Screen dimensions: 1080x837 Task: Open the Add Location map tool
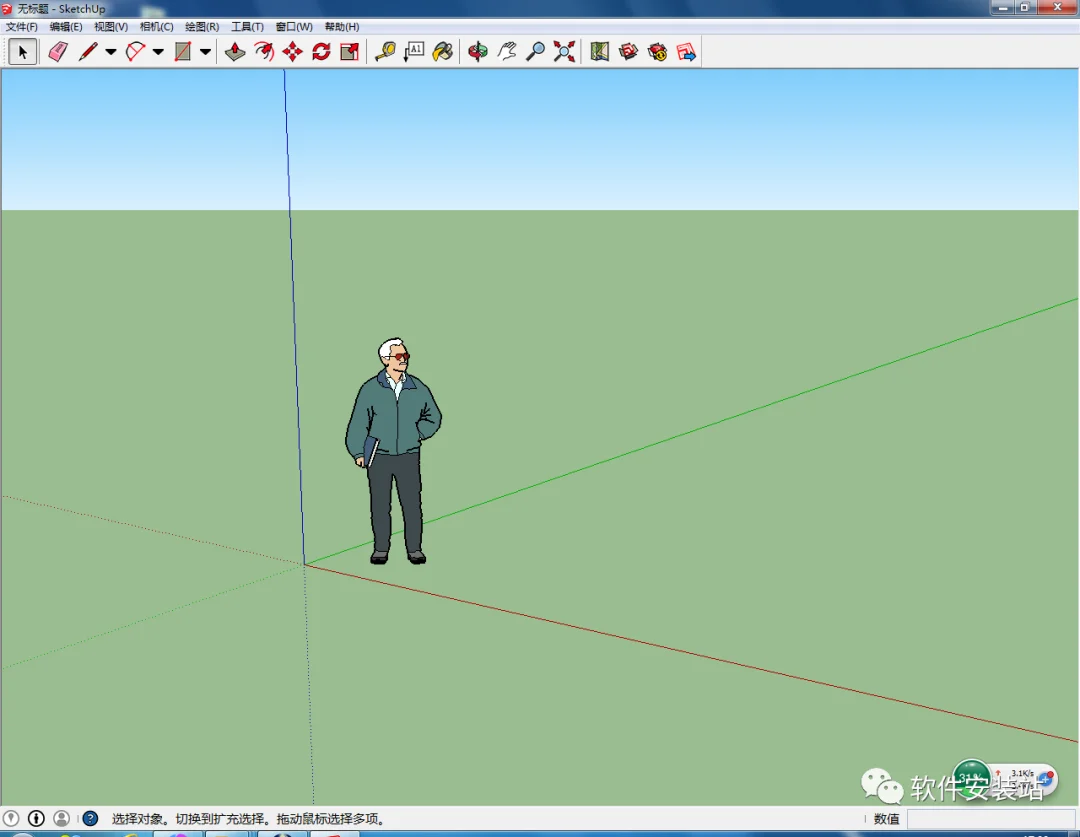pyautogui.click(x=599, y=52)
